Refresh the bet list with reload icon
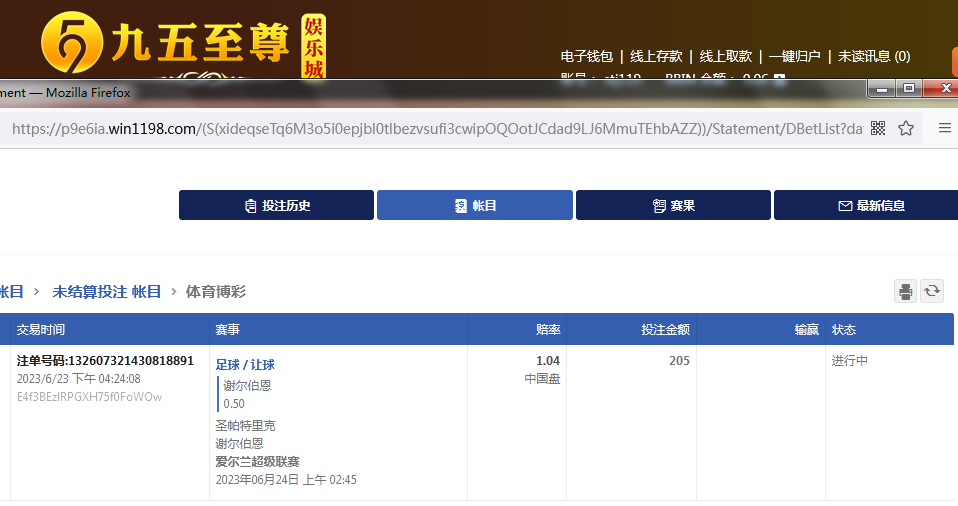The height and width of the screenshot is (506, 958). click(x=932, y=292)
